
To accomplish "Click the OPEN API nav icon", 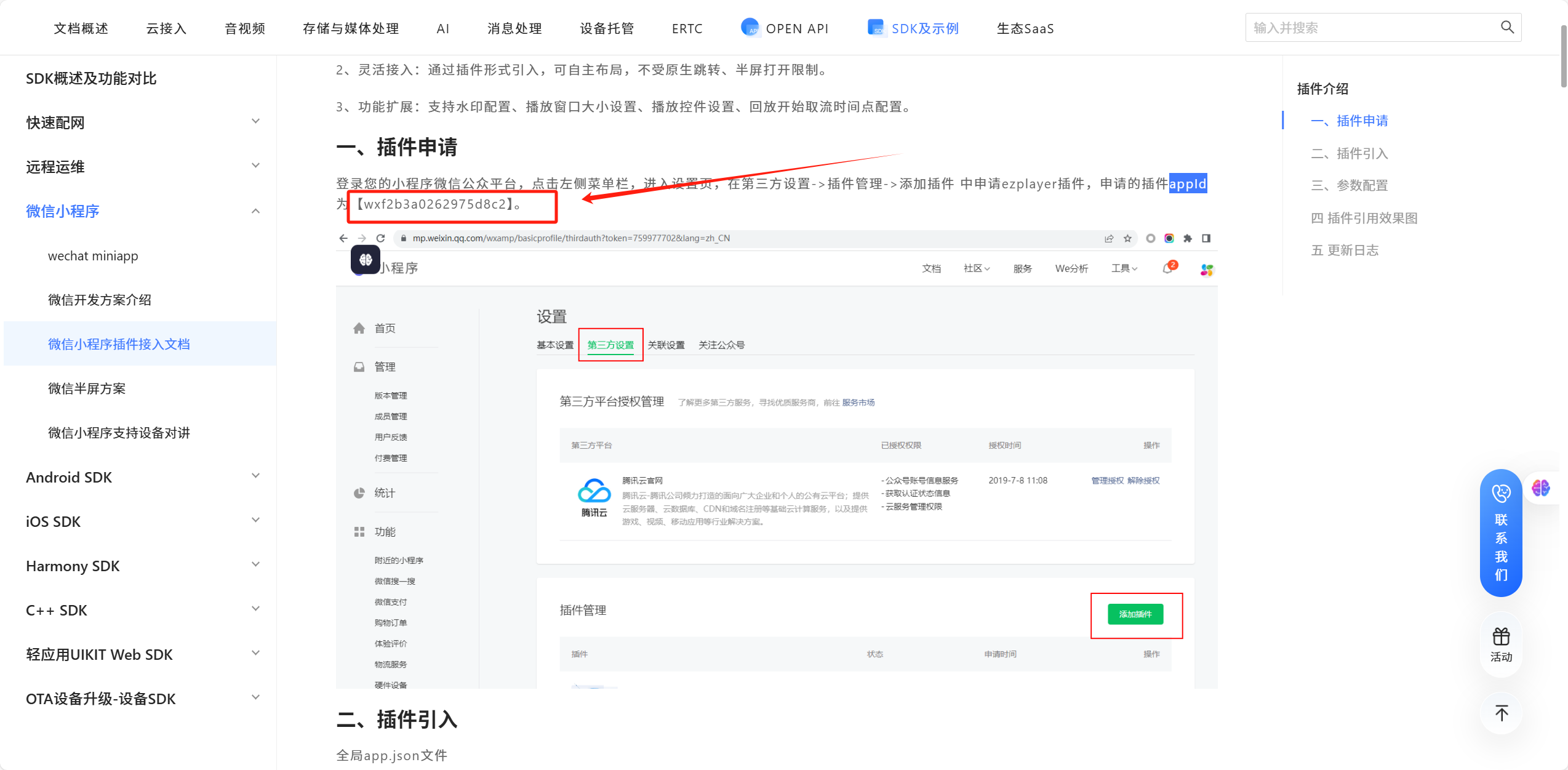I will coord(750,27).
